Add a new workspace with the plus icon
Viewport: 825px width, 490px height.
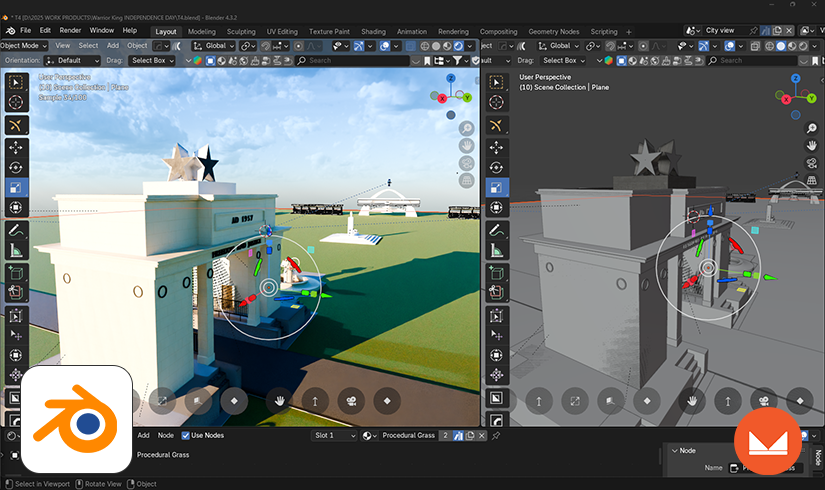[629, 31]
